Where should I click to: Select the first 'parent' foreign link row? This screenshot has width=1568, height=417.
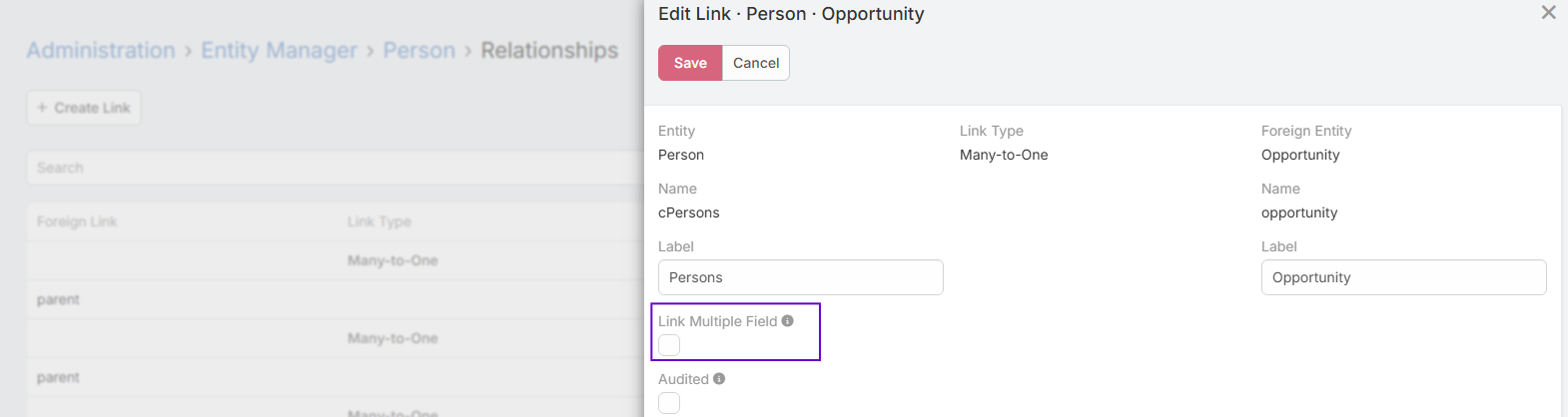(x=58, y=299)
